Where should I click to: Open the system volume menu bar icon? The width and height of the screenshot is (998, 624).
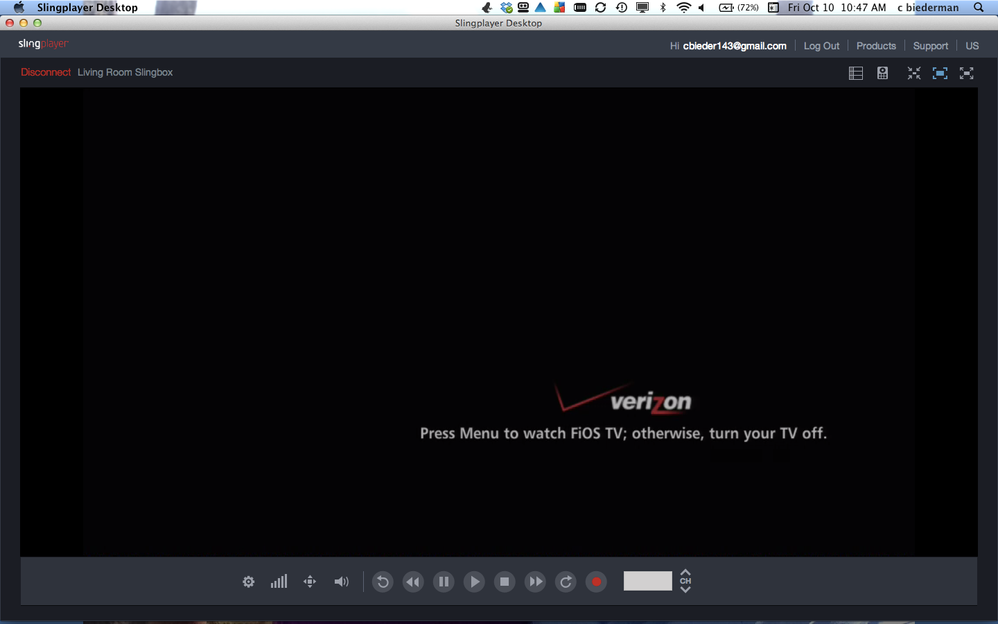[701, 7]
